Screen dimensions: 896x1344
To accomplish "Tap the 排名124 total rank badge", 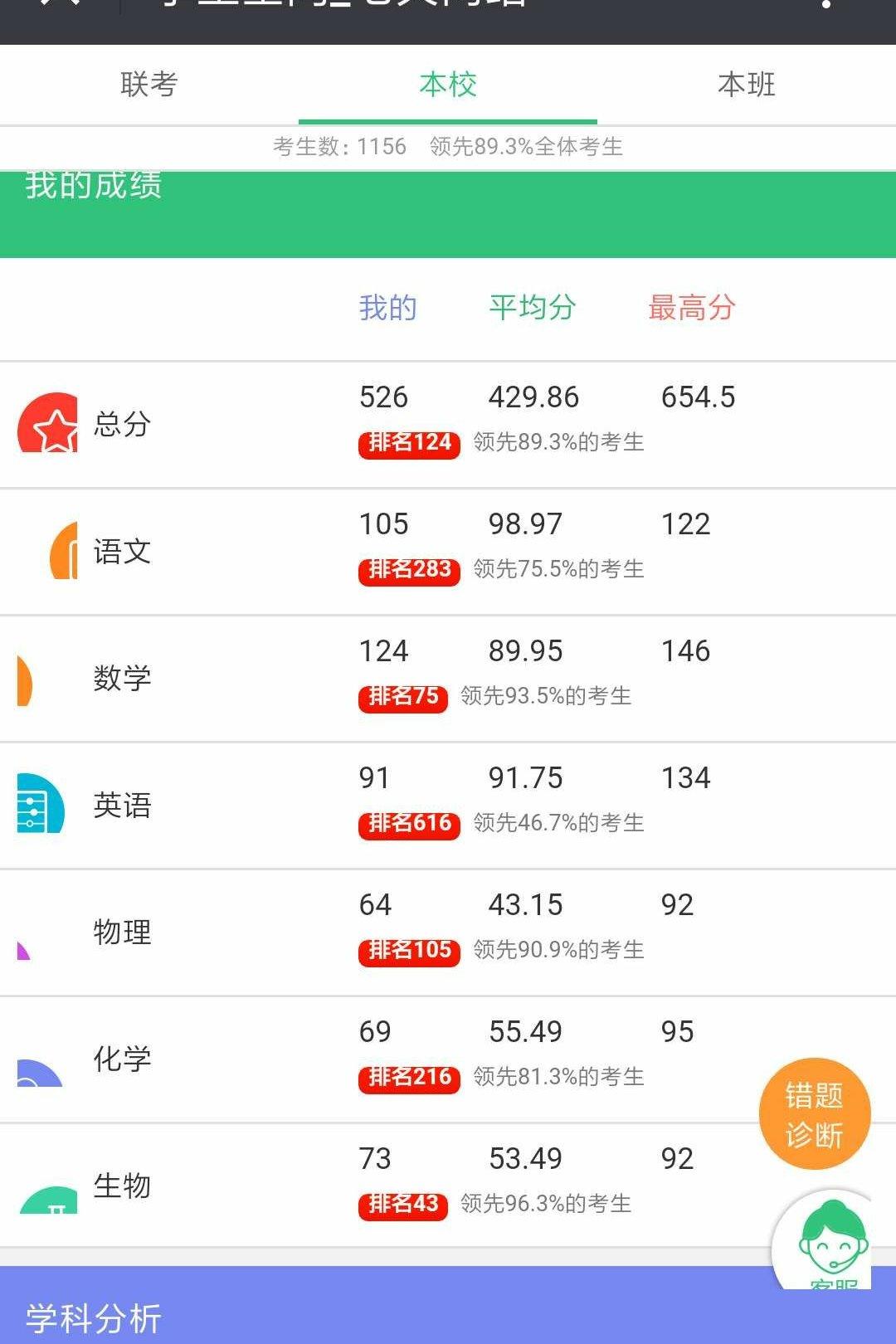I will point(409,443).
